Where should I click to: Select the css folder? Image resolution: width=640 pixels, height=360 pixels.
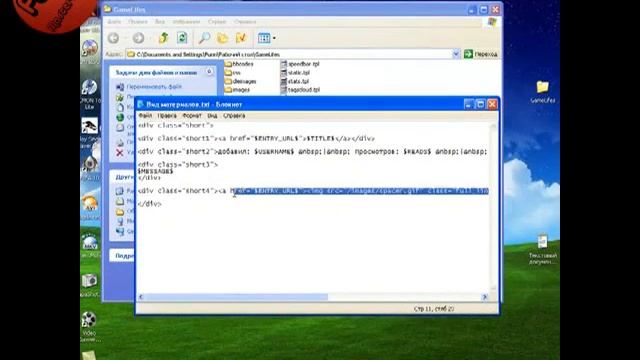click(233, 73)
